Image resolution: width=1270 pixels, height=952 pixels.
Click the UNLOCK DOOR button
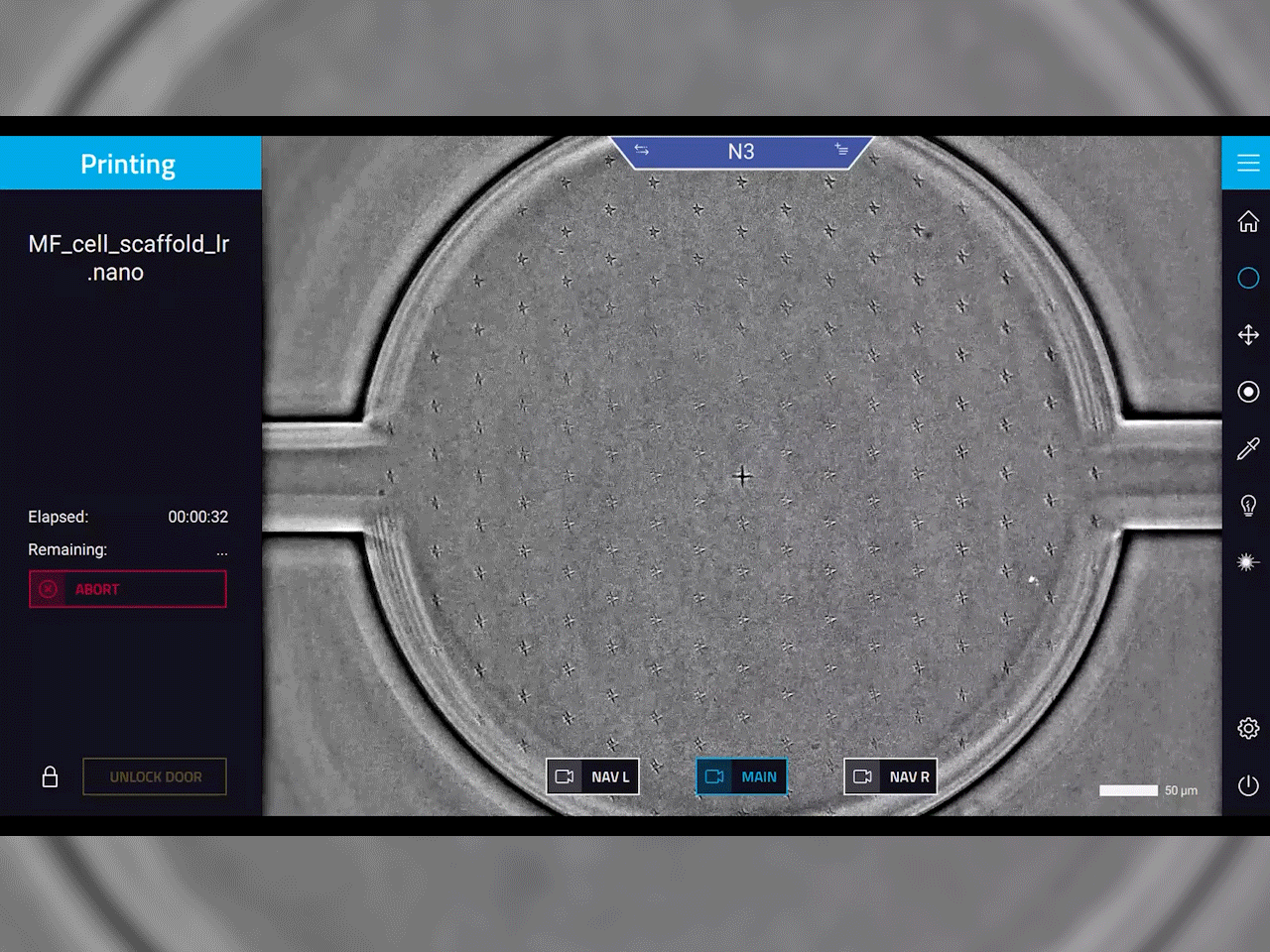pos(154,776)
